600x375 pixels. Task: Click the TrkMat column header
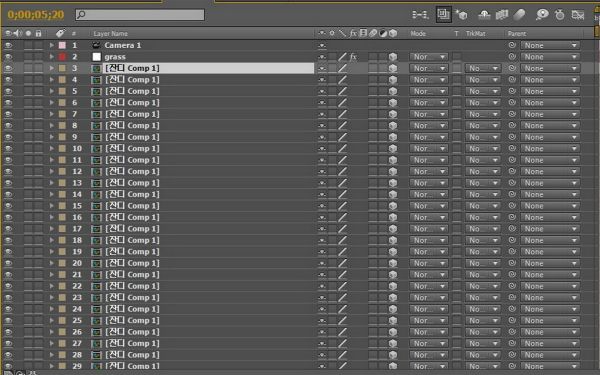pyautogui.click(x=475, y=34)
